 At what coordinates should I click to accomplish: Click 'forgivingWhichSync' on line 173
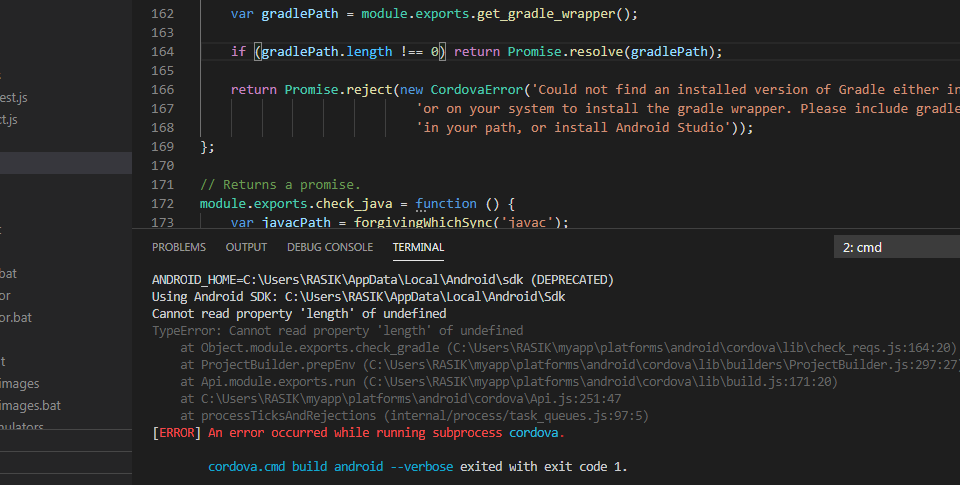[423, 222]
